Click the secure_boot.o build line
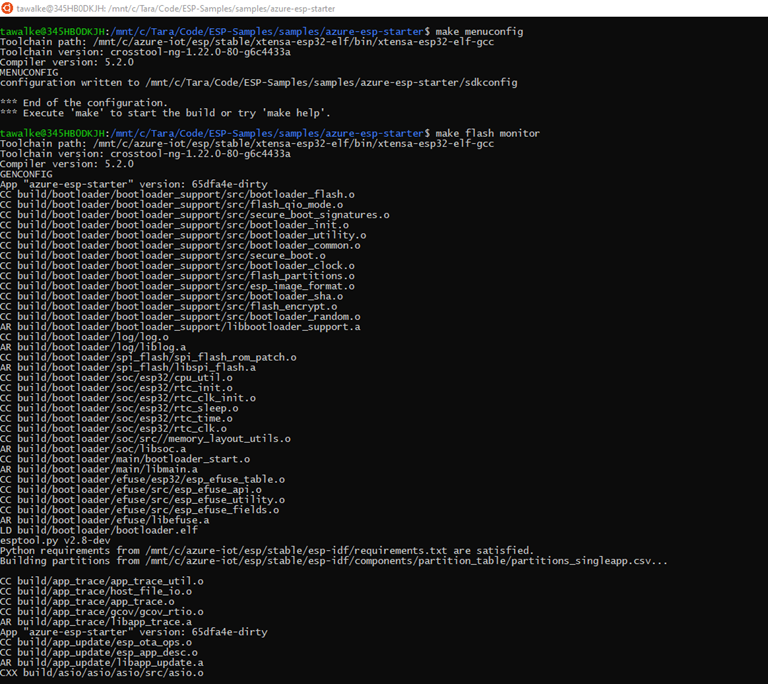Screen dimensions: 768x684 click(x=163, y=256)
